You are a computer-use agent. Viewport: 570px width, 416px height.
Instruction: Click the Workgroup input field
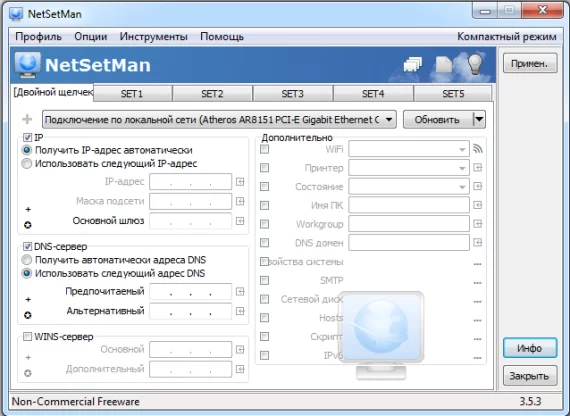click(409, 224)
